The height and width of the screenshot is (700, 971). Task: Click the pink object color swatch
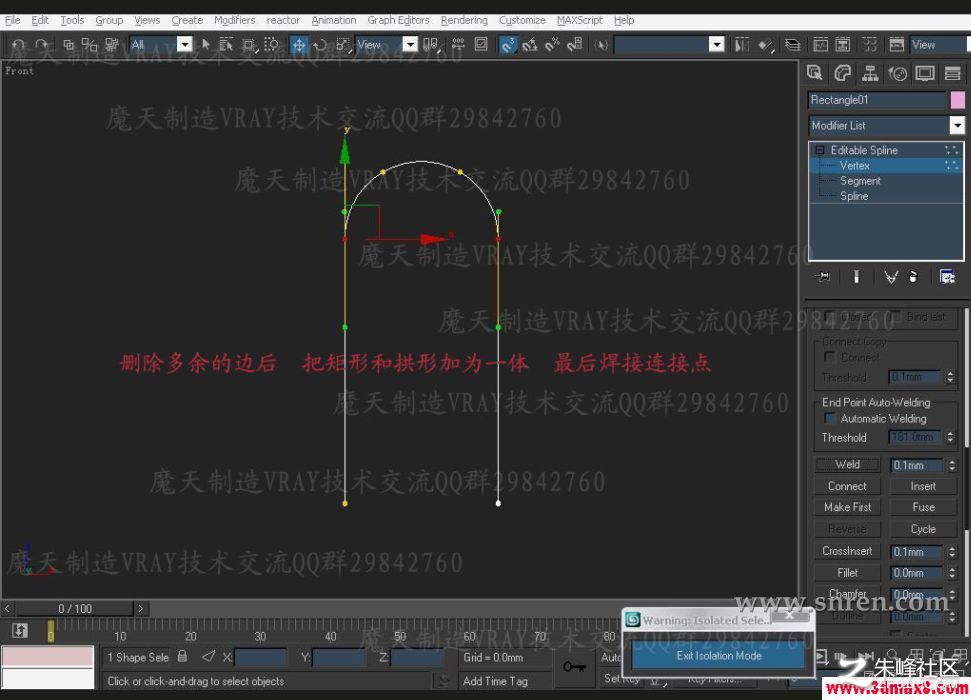click(957, 100)
